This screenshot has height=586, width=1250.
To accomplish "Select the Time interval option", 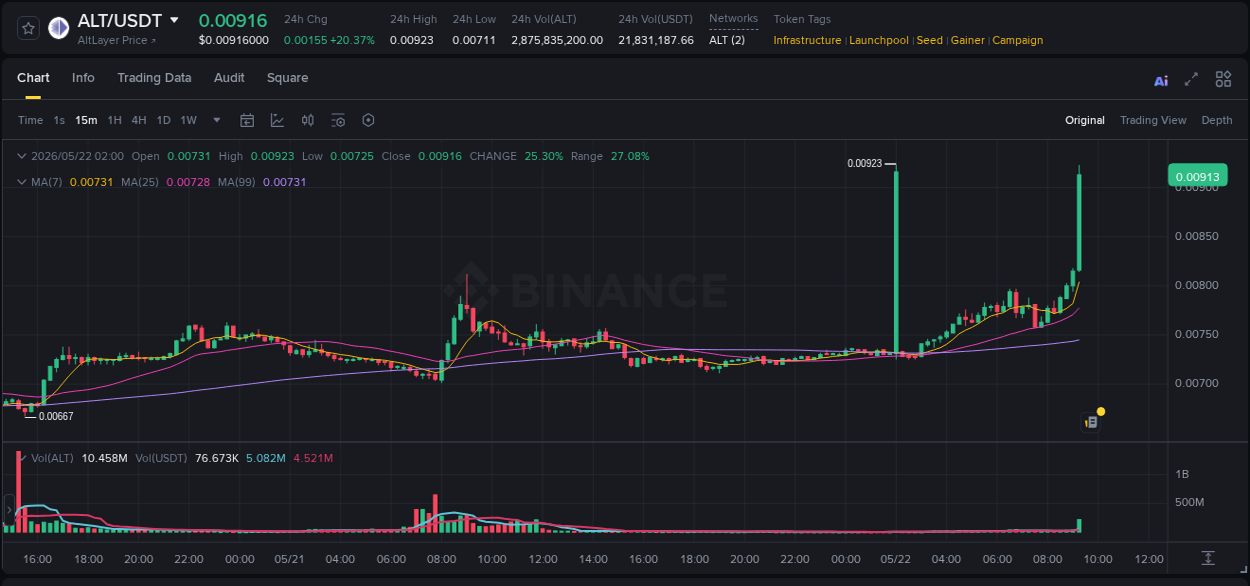I will coord(30,120).
